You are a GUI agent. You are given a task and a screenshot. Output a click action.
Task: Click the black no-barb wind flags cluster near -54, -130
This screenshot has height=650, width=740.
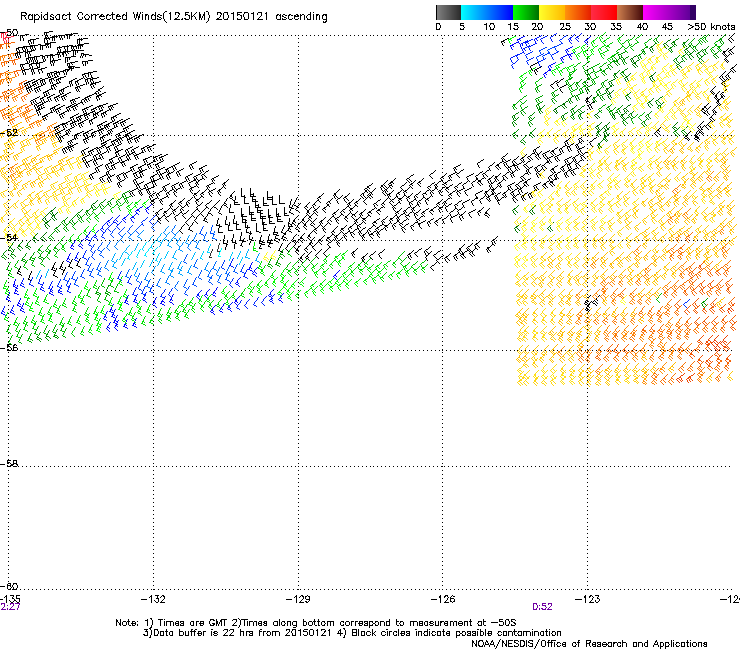pyautogui.click(x=255, y=217)
